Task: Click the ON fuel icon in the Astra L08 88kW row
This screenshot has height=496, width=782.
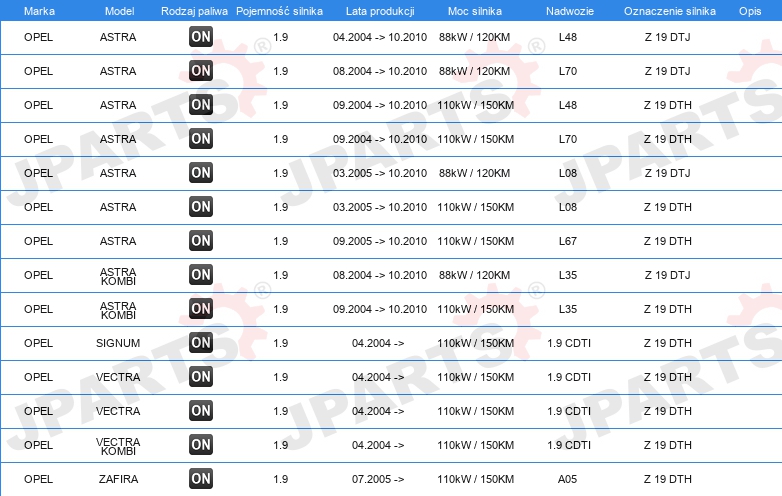Action: [201, 173]
